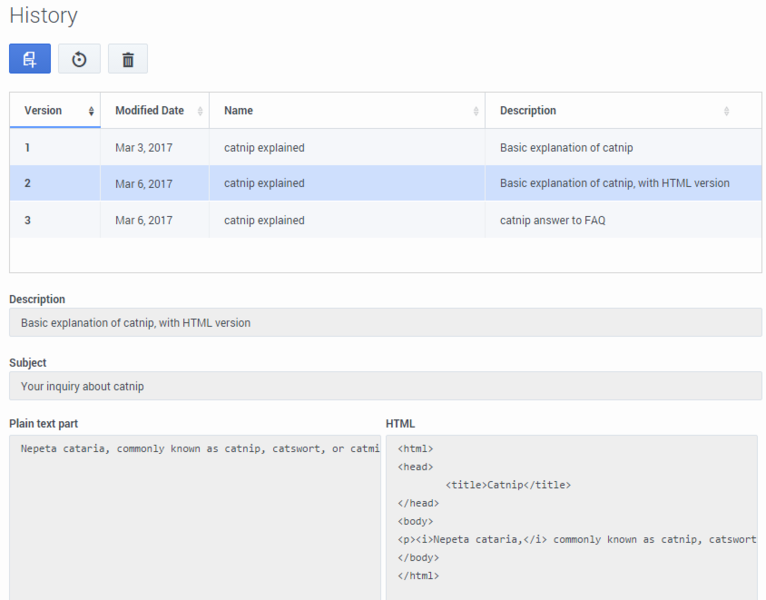Click 'catnip answer to FAQ' cell
This screenshot has height=600, width=766.
click(x=623, y=220)
